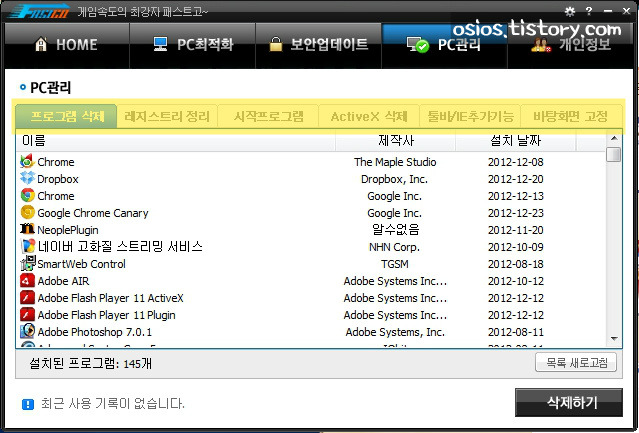This screenshot has height=433, width=639.
Task: Click the TGSM publisher cell
Action: point(394,264)
